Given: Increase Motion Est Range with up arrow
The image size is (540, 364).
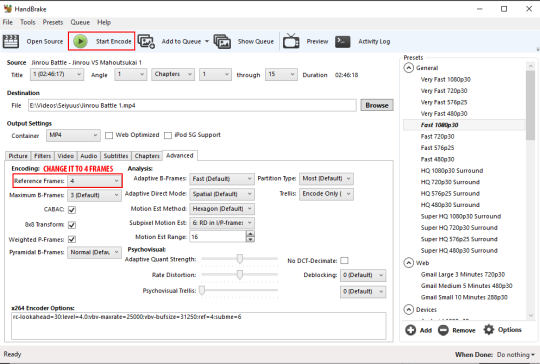Looking at the screenshot, I should (x=250, y=233).
